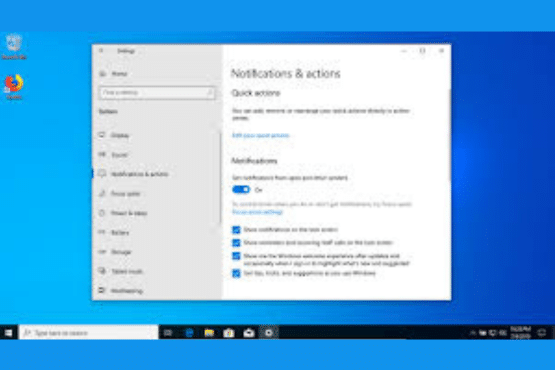Click the Focus assist moon icon
The height and width of the screenshot is (370, 555).
[x=102, y=193]
